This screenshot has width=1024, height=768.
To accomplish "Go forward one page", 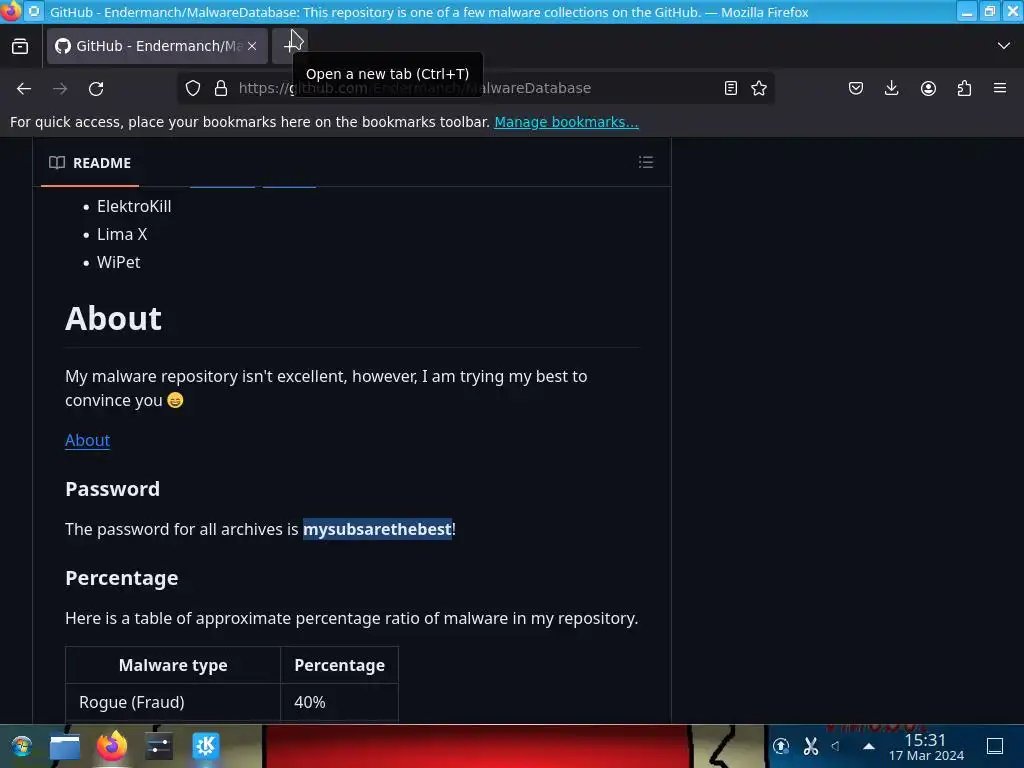I will (x=60, y=88).
